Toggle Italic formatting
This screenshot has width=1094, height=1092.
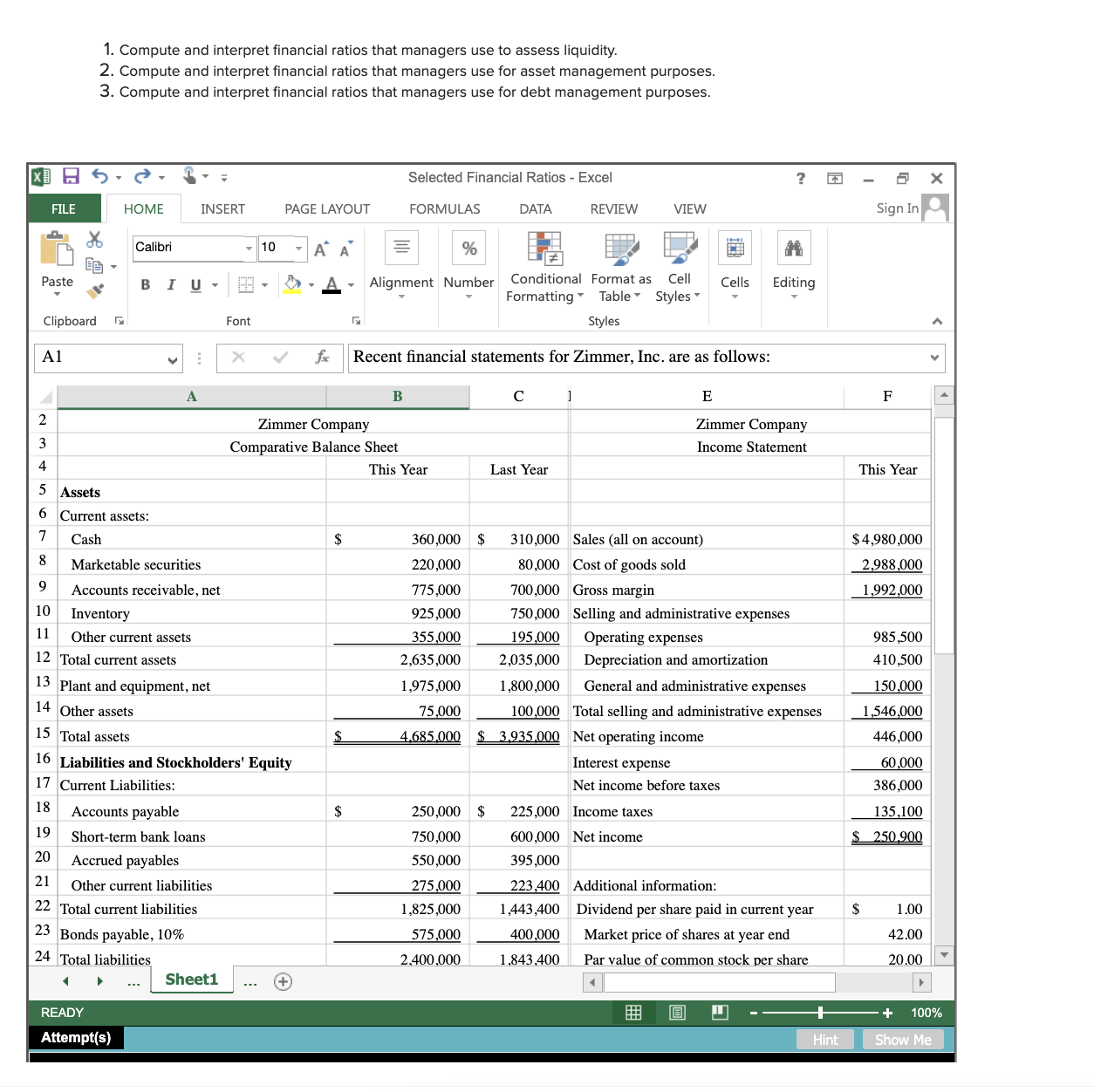pos(171,284)
